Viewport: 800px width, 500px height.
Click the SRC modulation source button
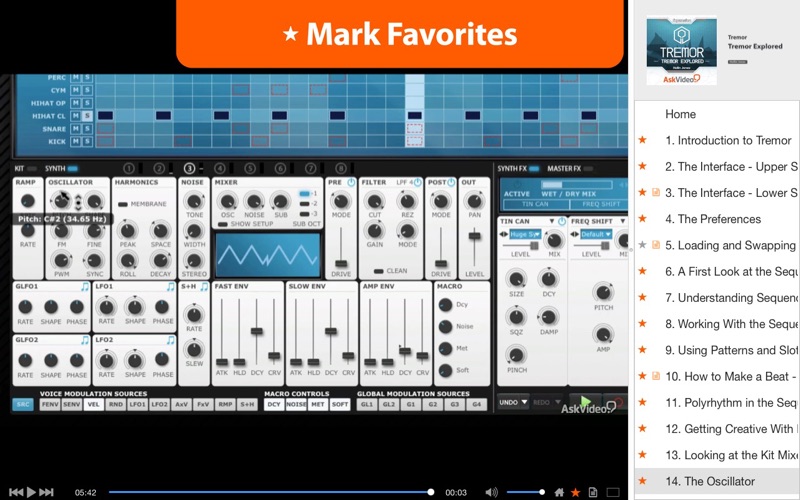22,404
